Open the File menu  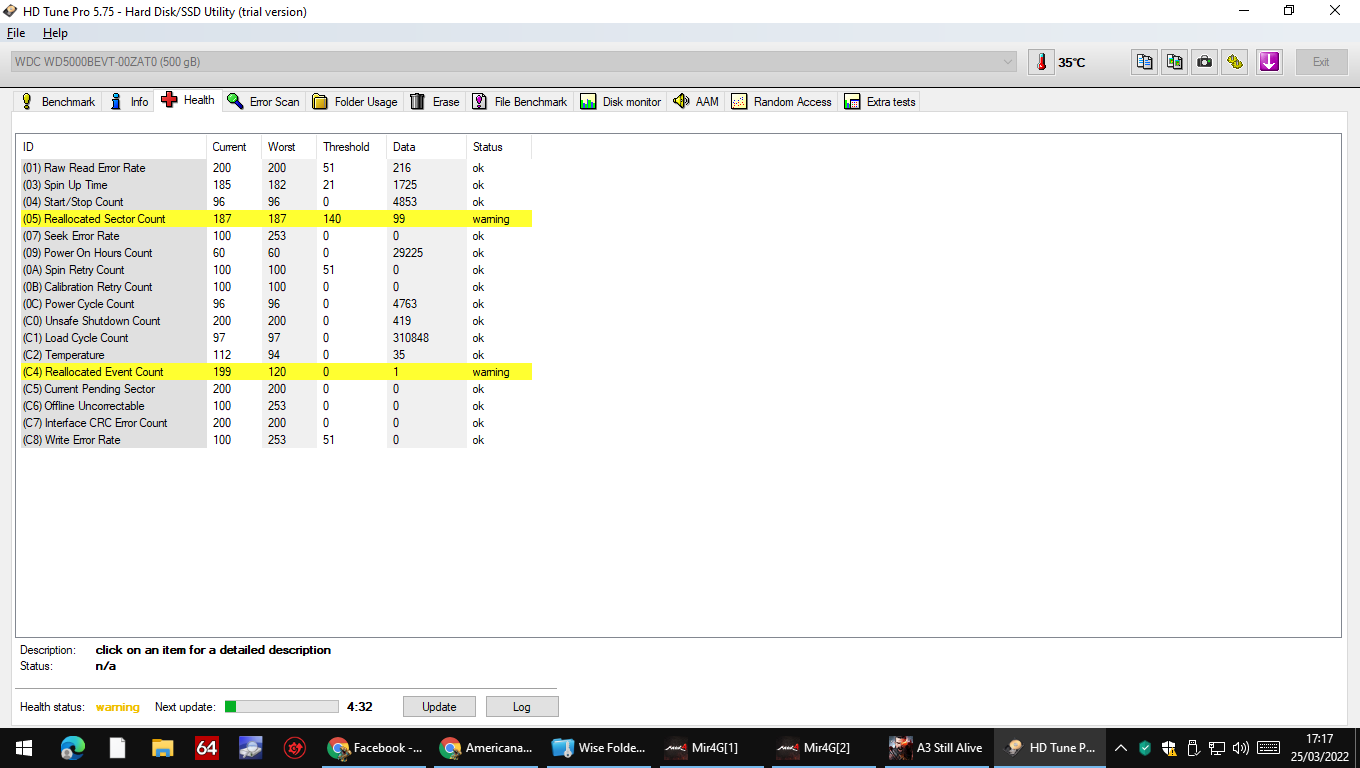tap(16, 33)
